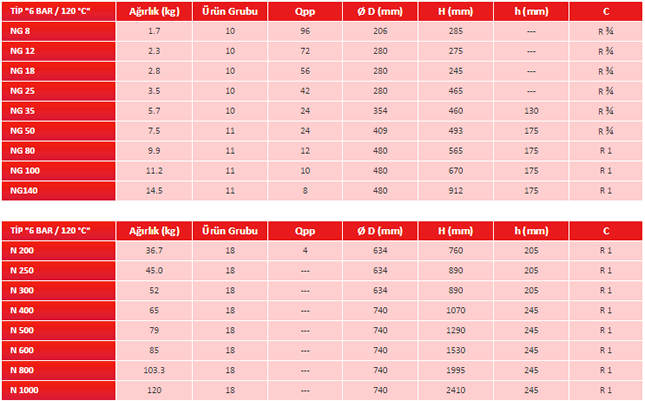Select the 103.3 weight cell for N 800
This screenshot has width=645, height=401.
154,370
